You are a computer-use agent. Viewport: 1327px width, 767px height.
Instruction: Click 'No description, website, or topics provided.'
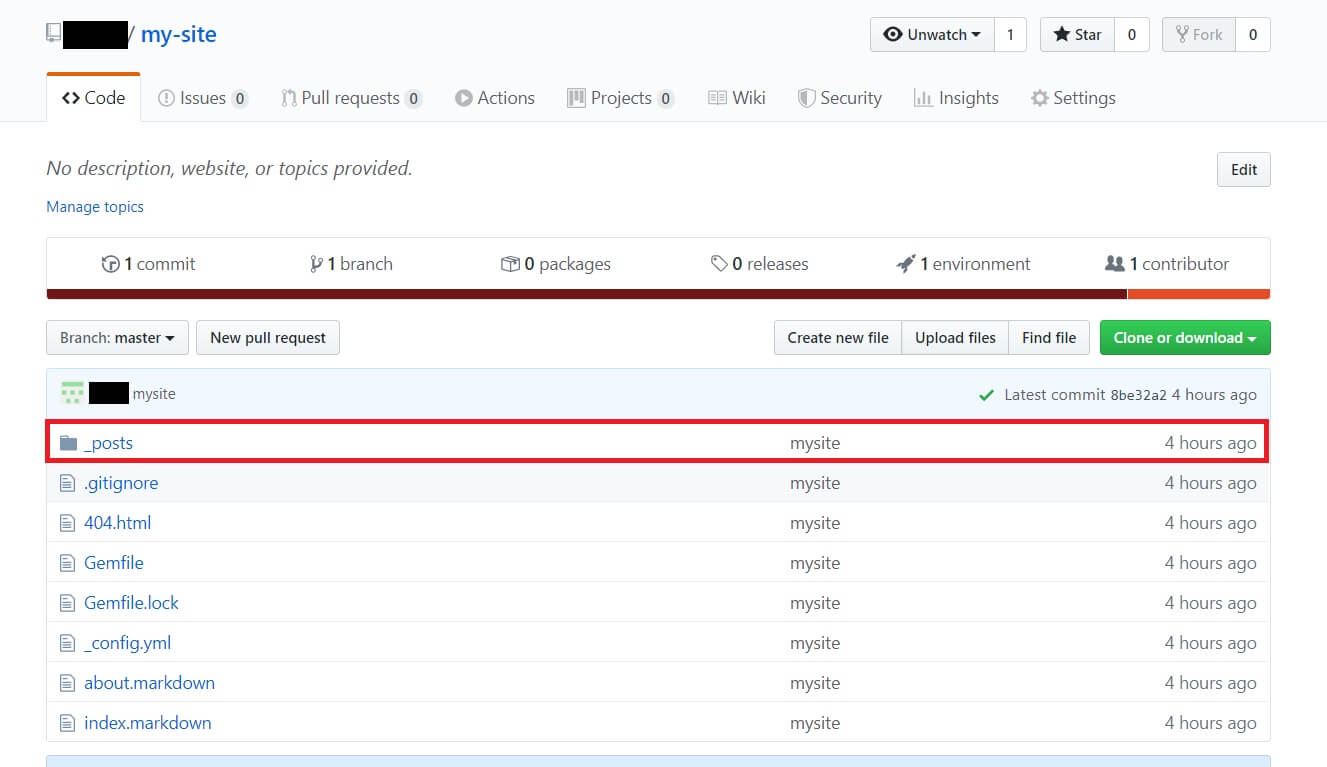[x=229, y=169]
